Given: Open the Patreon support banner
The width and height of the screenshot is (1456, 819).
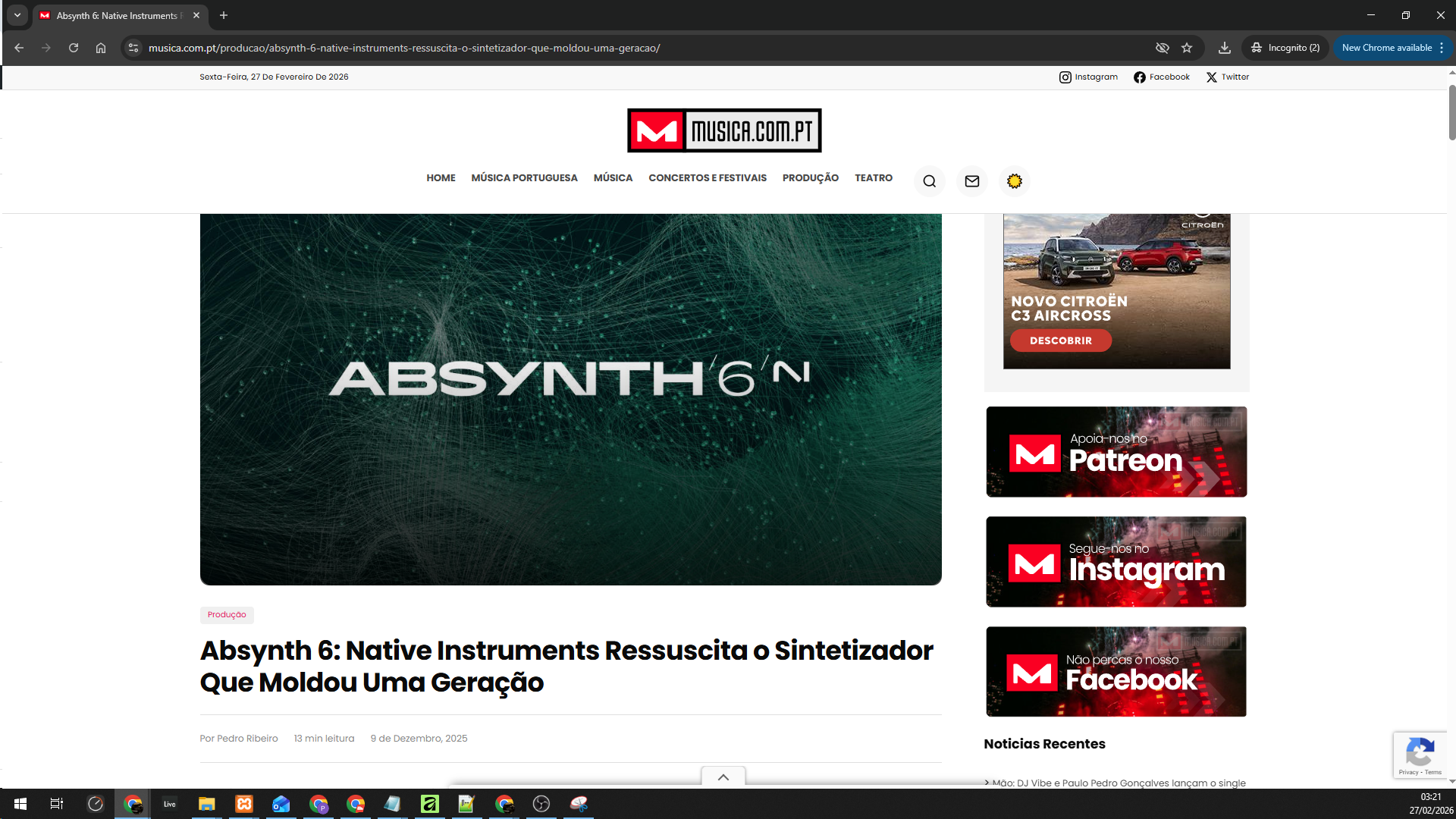Looking at the screenshot, I should tap(1116, 452).
